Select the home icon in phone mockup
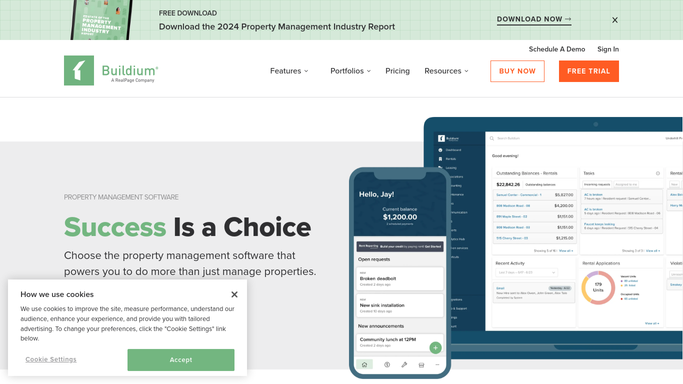683x384 pixels. coord(365,364)
